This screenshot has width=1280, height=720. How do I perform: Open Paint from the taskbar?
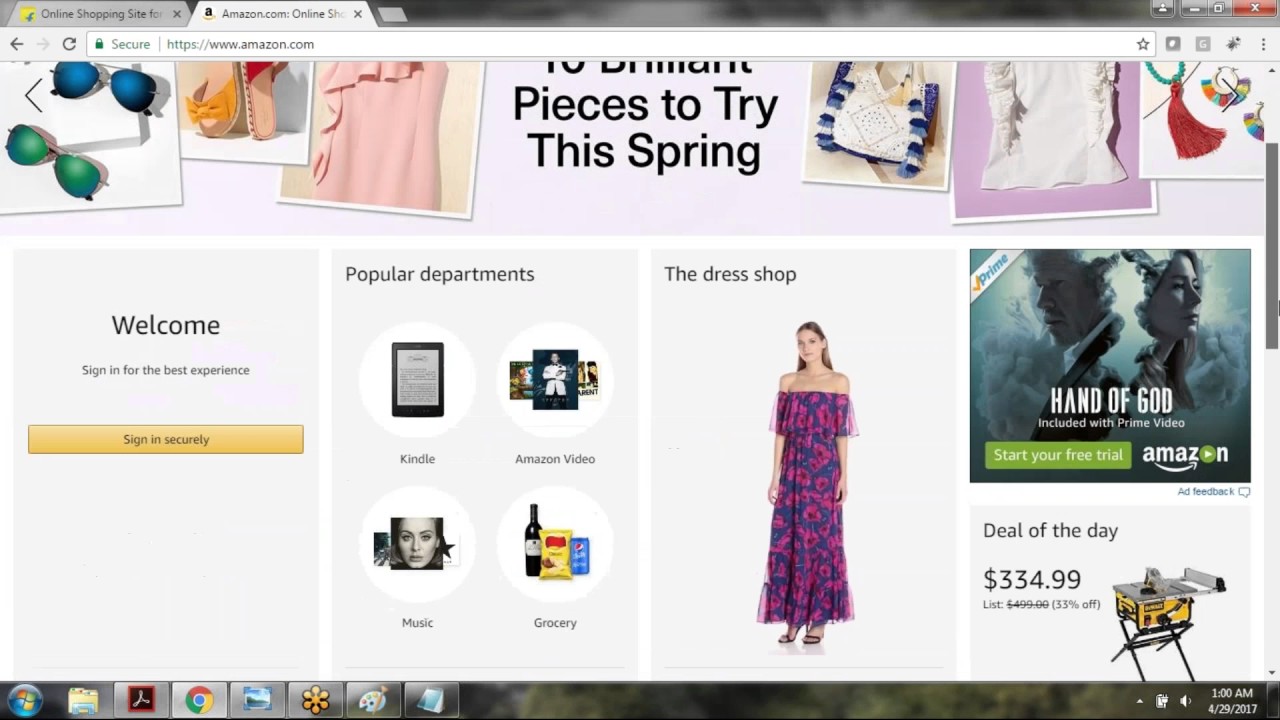click(x=373, y=701)
